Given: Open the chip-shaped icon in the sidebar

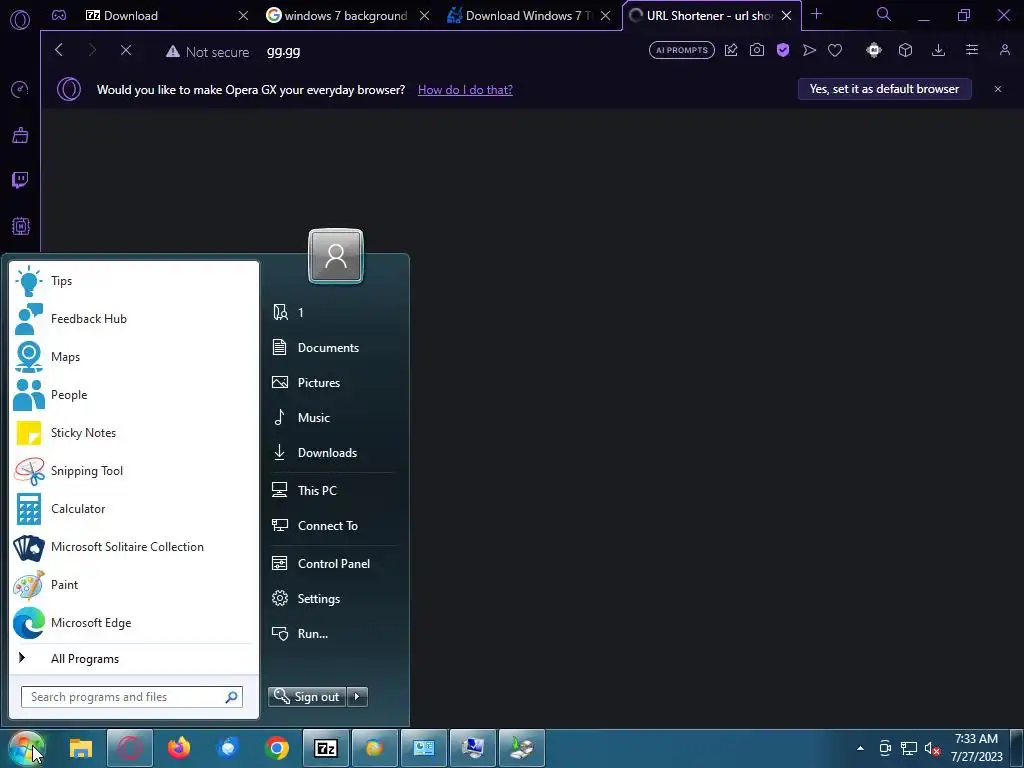Looking at the screenshot, I should coord(20,226).
